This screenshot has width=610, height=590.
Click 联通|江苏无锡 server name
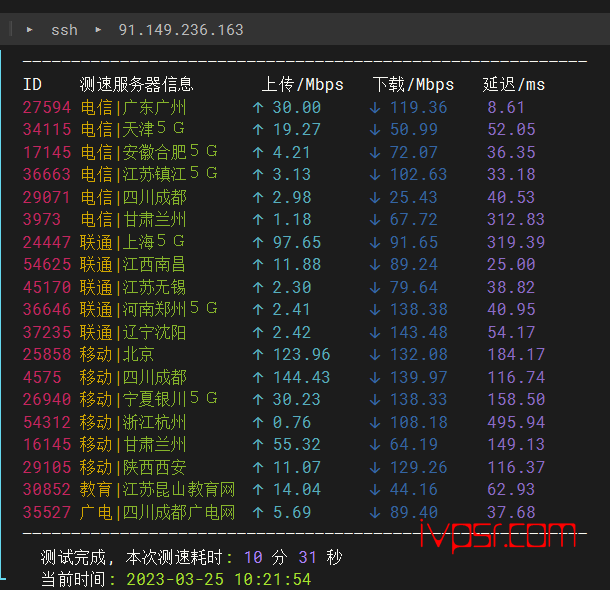[133, 287]
